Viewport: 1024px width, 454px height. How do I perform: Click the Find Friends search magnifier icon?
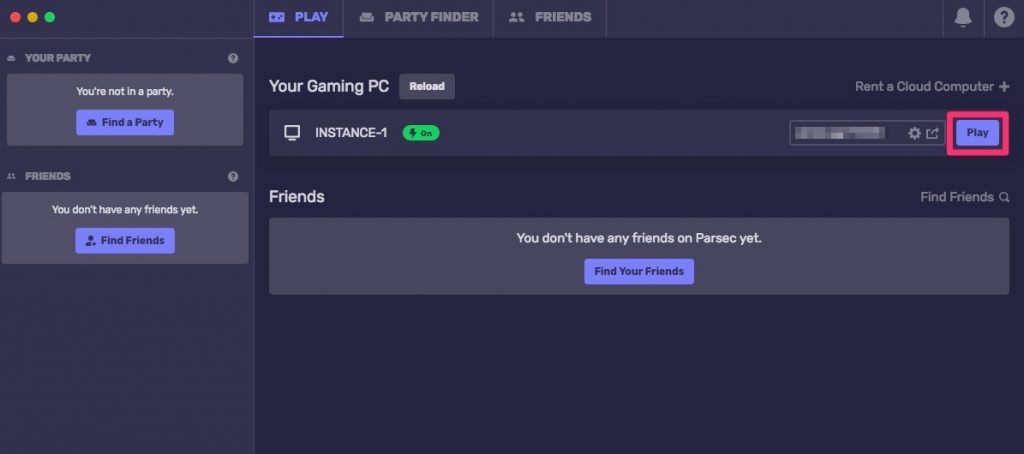[1004, 197]
